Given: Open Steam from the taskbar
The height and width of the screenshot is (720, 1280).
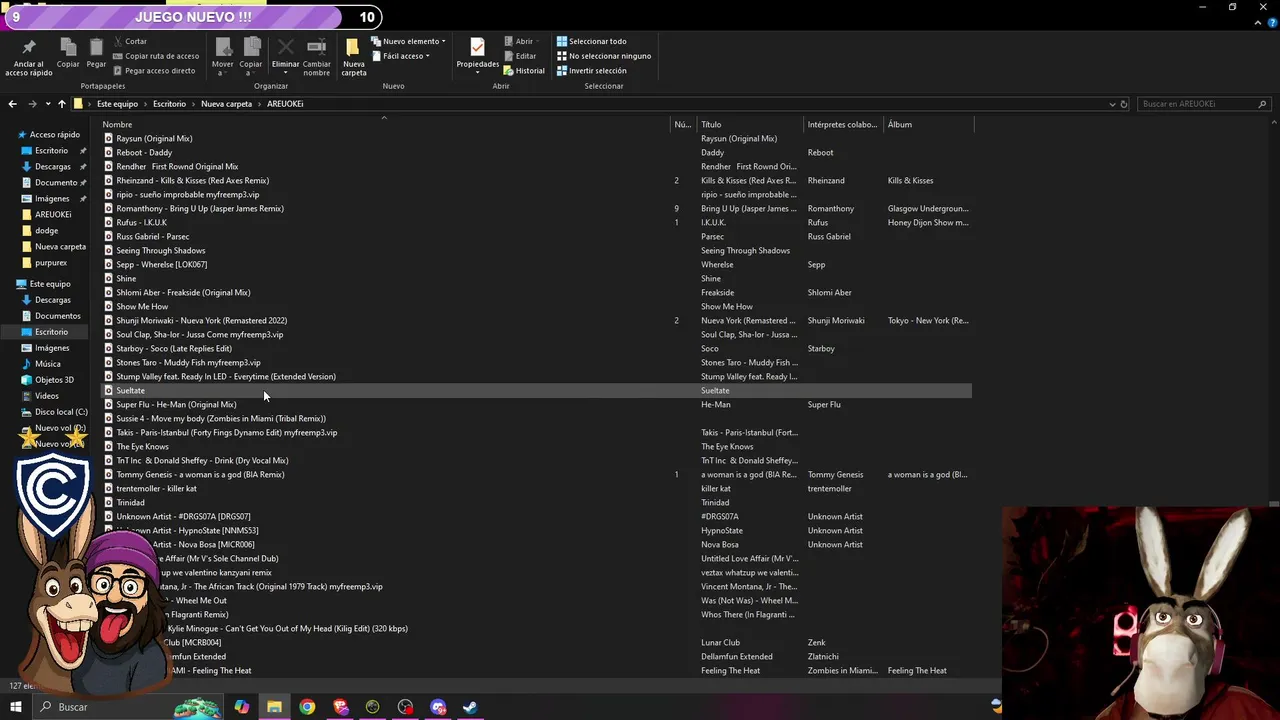Looking at the screenshot, I should click(470, 707).
